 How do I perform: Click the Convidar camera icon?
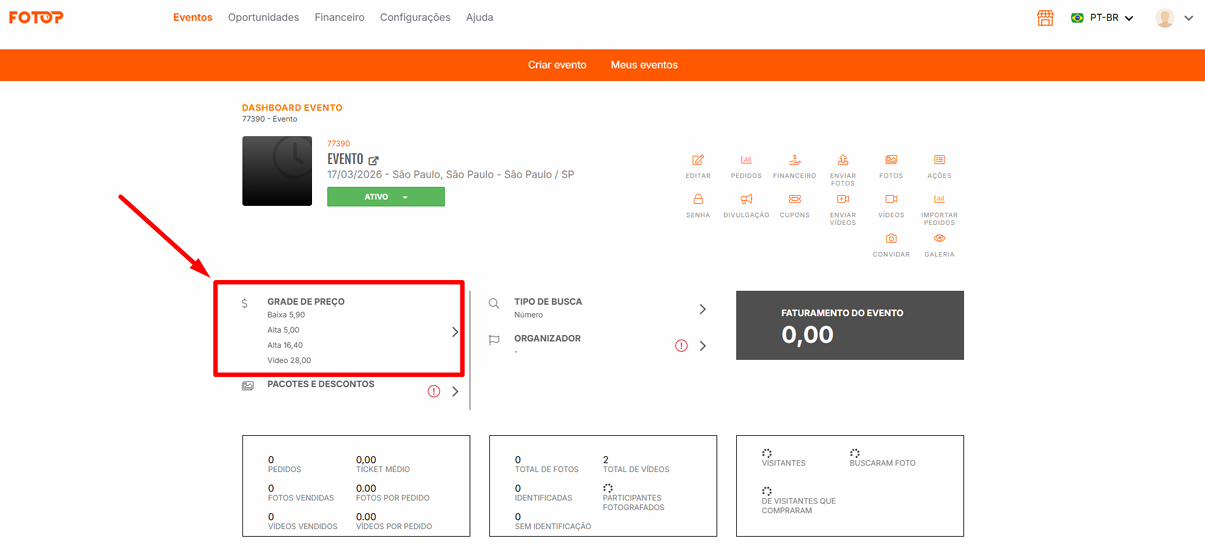(x=891, y=240)
